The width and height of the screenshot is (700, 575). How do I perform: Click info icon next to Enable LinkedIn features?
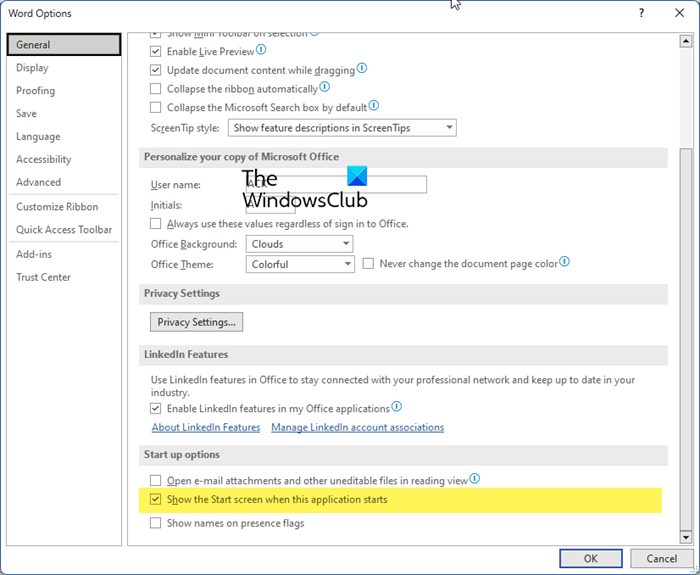(x=396, y=407)
